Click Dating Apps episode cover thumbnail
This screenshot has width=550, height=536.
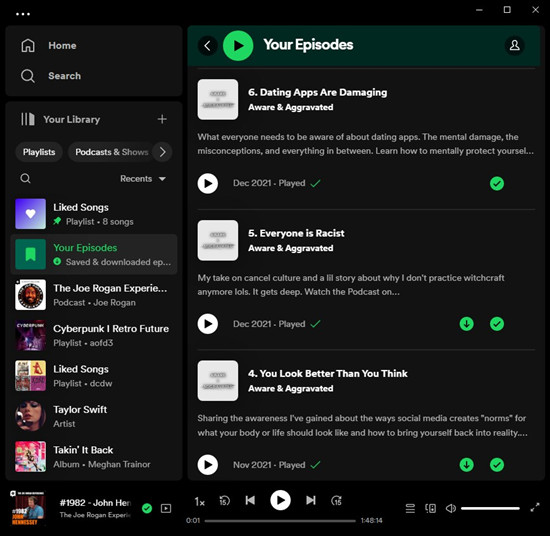(x=218, y=100)
